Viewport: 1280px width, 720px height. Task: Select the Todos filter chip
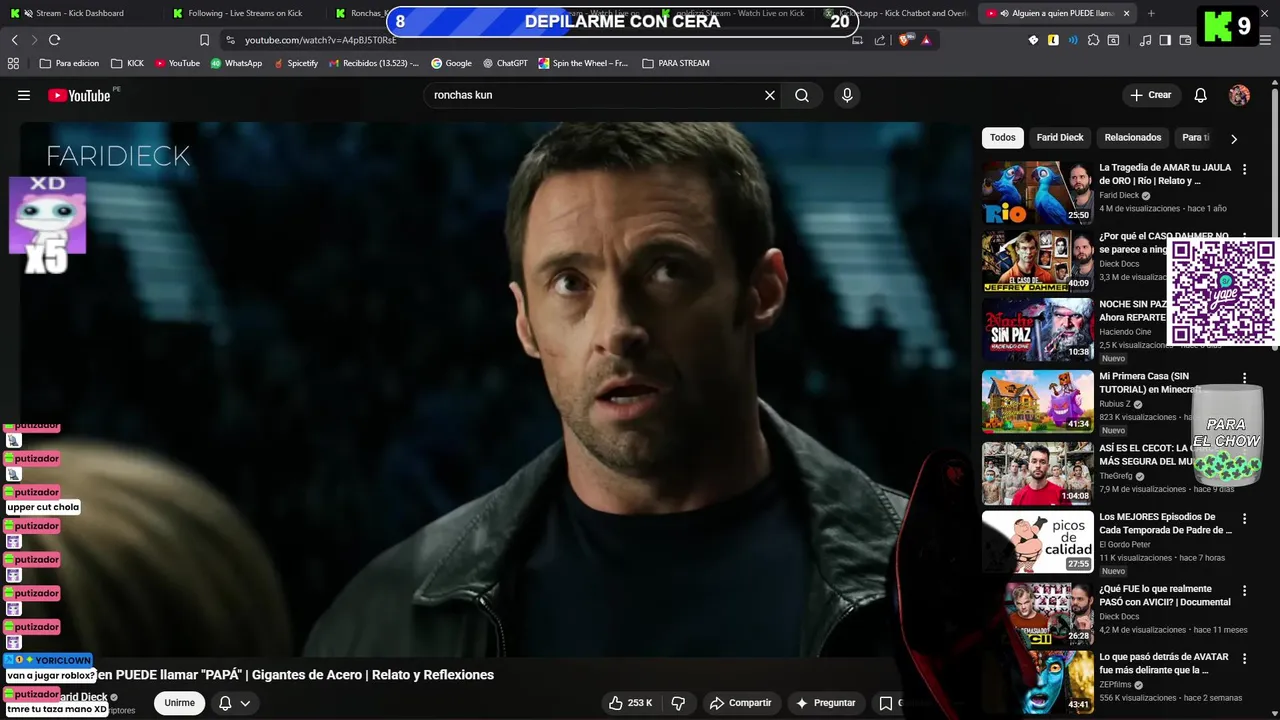(x=1002, y=138)
